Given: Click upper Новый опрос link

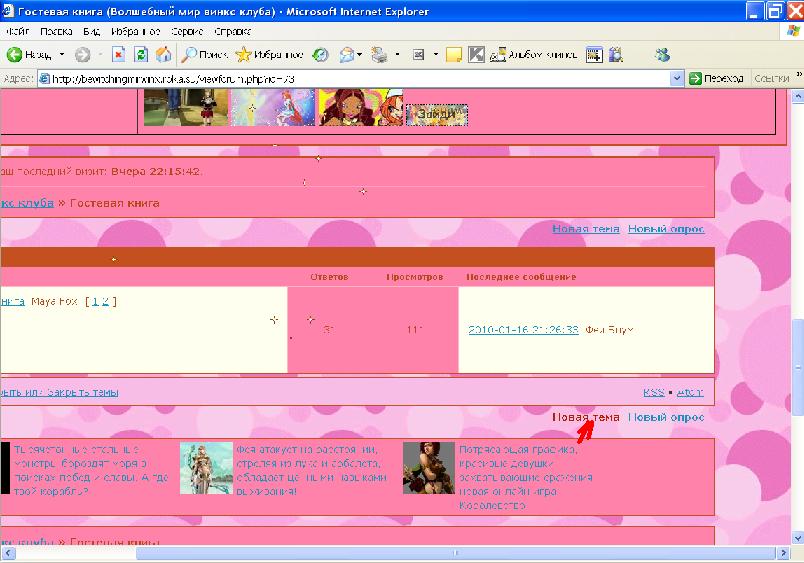Looking at the screenshot, I should click(x=666, y=229).
